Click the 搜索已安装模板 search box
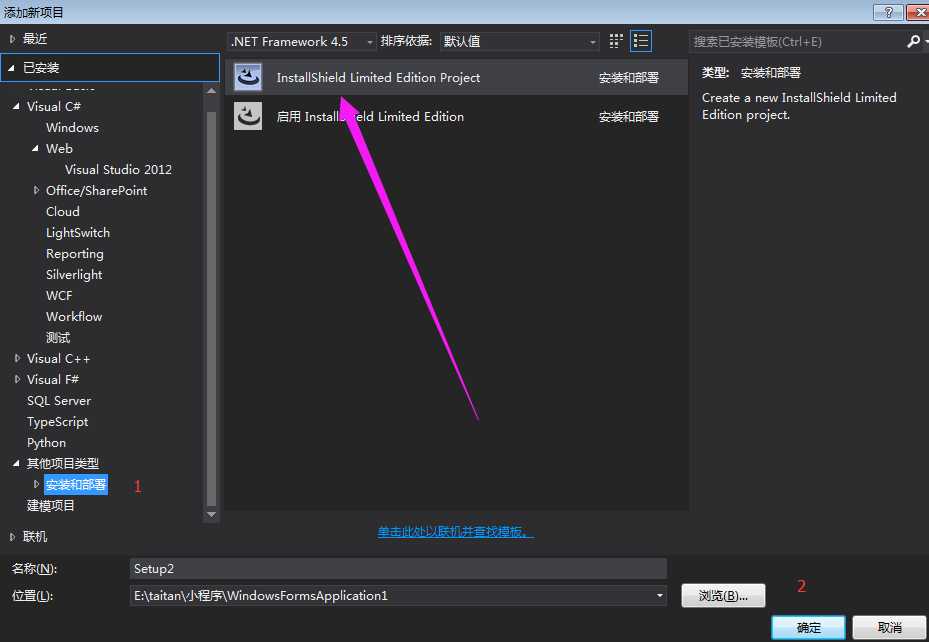 pyautogui.click(x=796, y=41)
